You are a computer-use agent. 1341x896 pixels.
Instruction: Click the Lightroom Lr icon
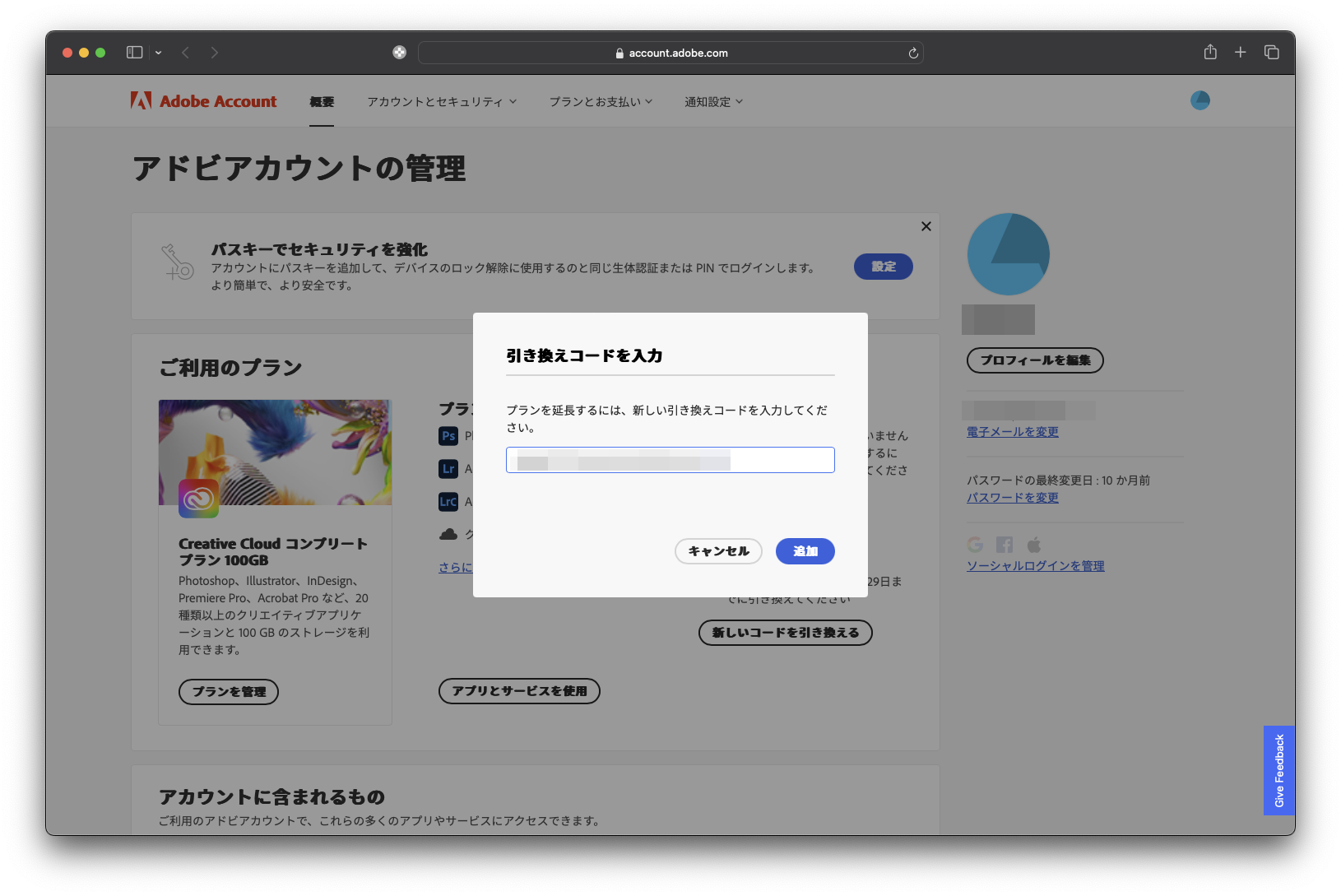pyautogui.click(x=448, y=469)
